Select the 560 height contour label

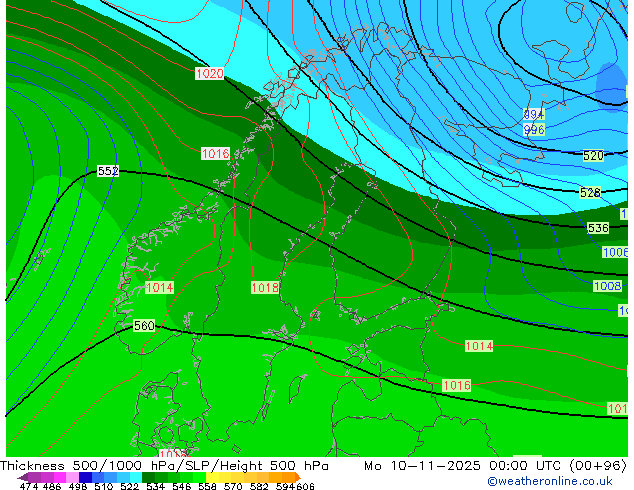[x=144, y=325]
